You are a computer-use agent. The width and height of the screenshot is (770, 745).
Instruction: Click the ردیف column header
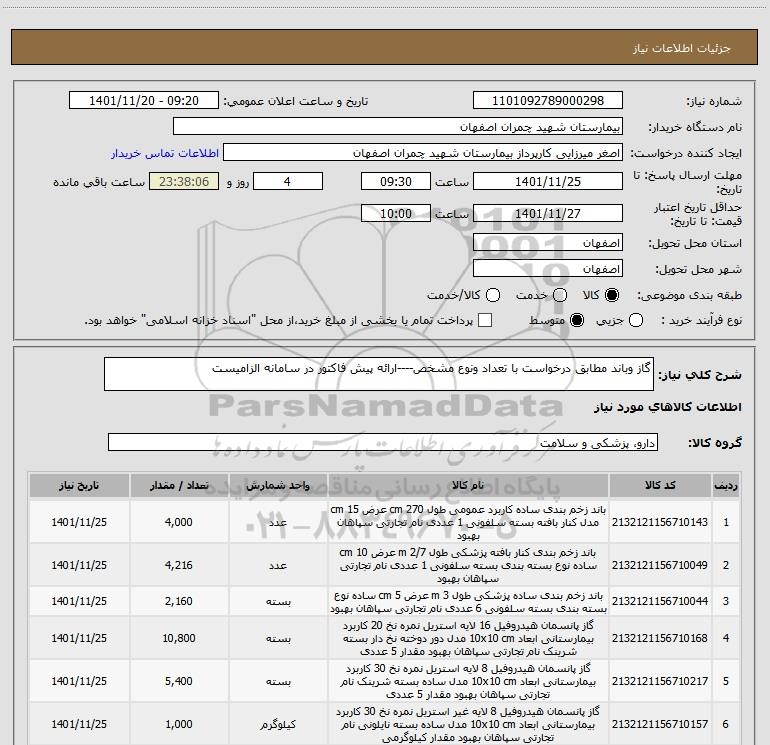(x=726, y=485)
